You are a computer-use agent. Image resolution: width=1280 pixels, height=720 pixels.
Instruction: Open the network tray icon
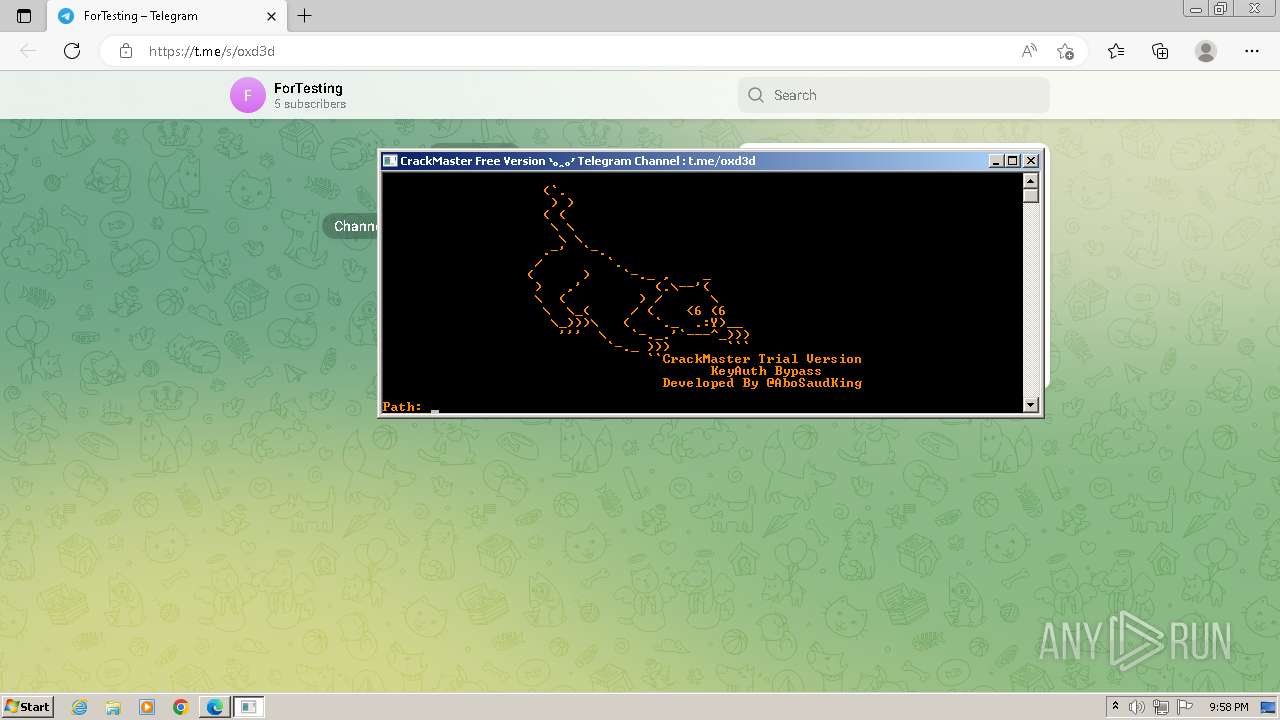(x=1161, y=707)
